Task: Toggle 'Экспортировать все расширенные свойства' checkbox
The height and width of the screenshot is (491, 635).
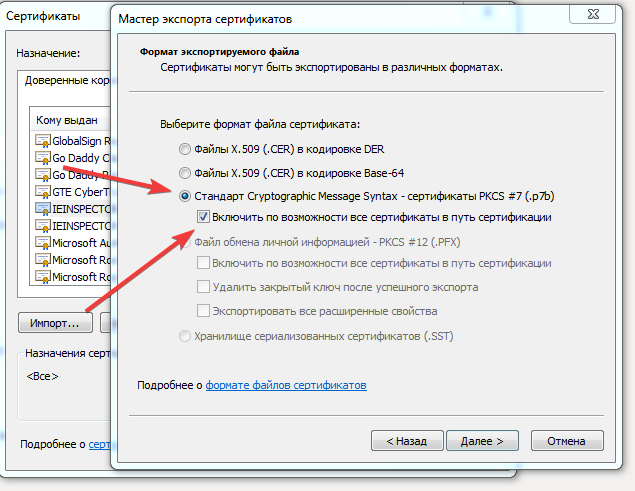Action: point(203,311)
